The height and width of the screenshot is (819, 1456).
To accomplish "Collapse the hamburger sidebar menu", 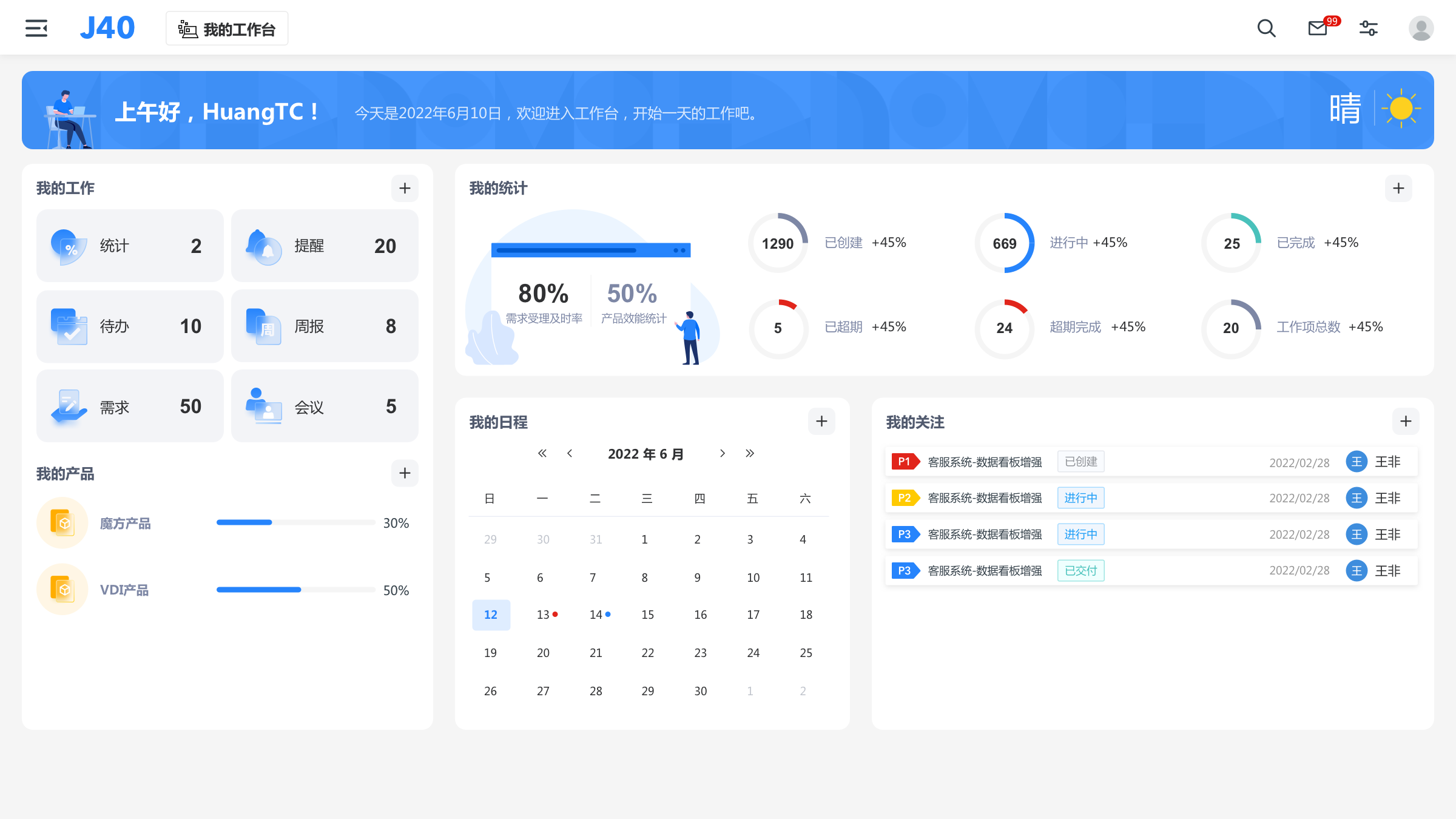I will tap(36, 28).
